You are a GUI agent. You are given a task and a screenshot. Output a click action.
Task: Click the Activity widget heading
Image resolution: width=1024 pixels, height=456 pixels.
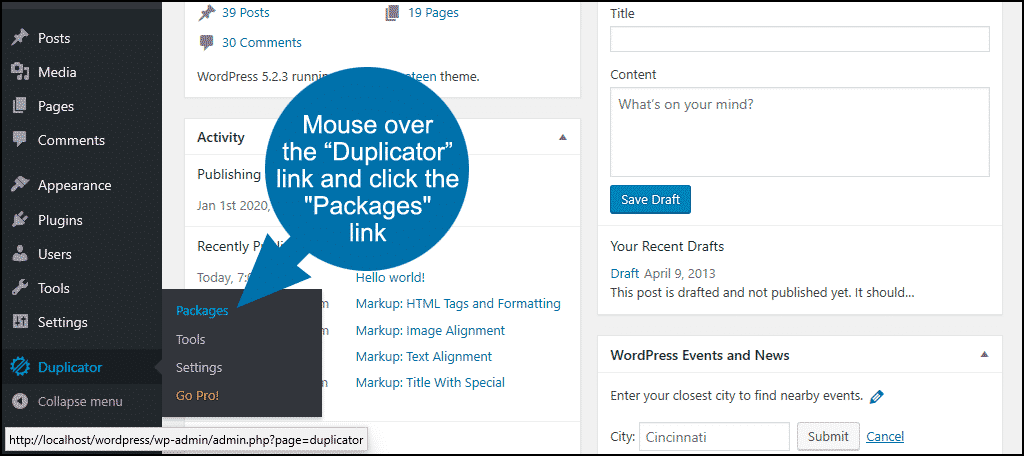(221, 137)
